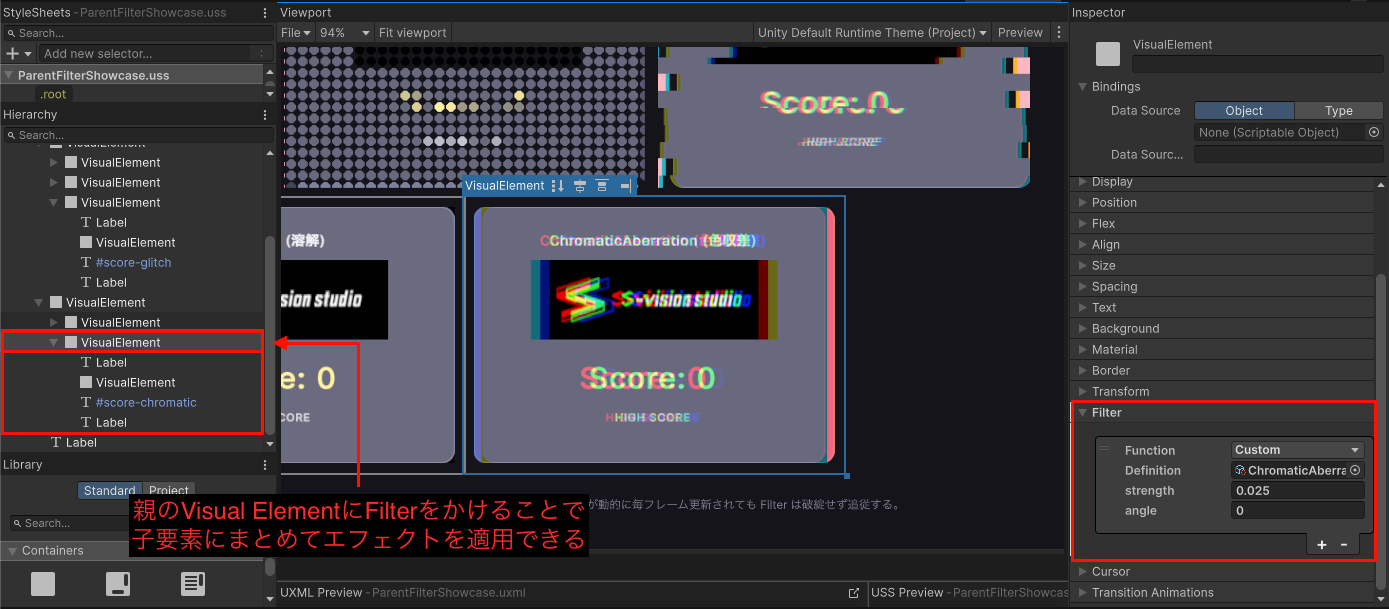Screen dimensions: 1389x609
Task: Click the Add new selector field
Action: pyautogui.click(x=147, y=53)
